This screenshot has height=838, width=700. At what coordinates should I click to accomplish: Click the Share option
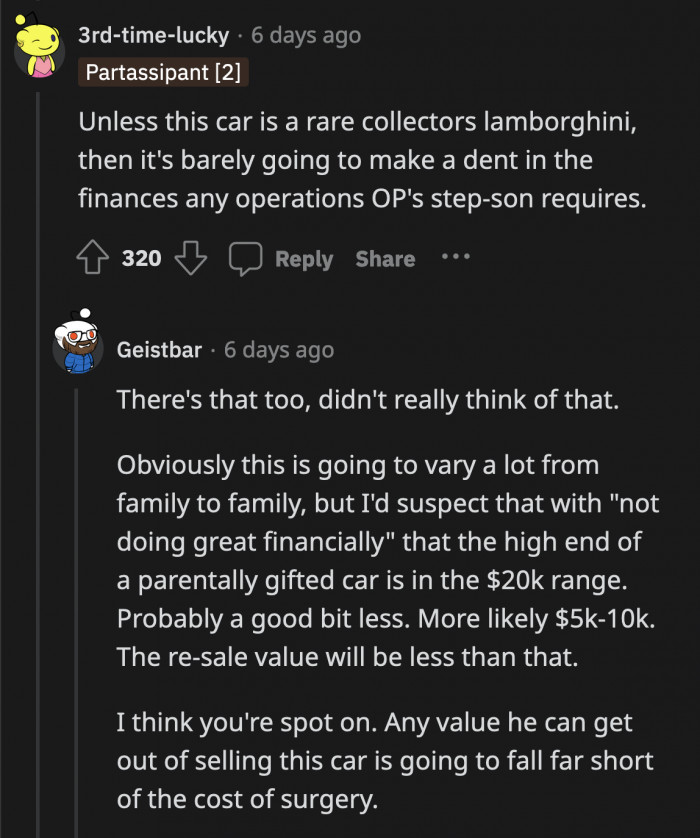click(385, 258)
